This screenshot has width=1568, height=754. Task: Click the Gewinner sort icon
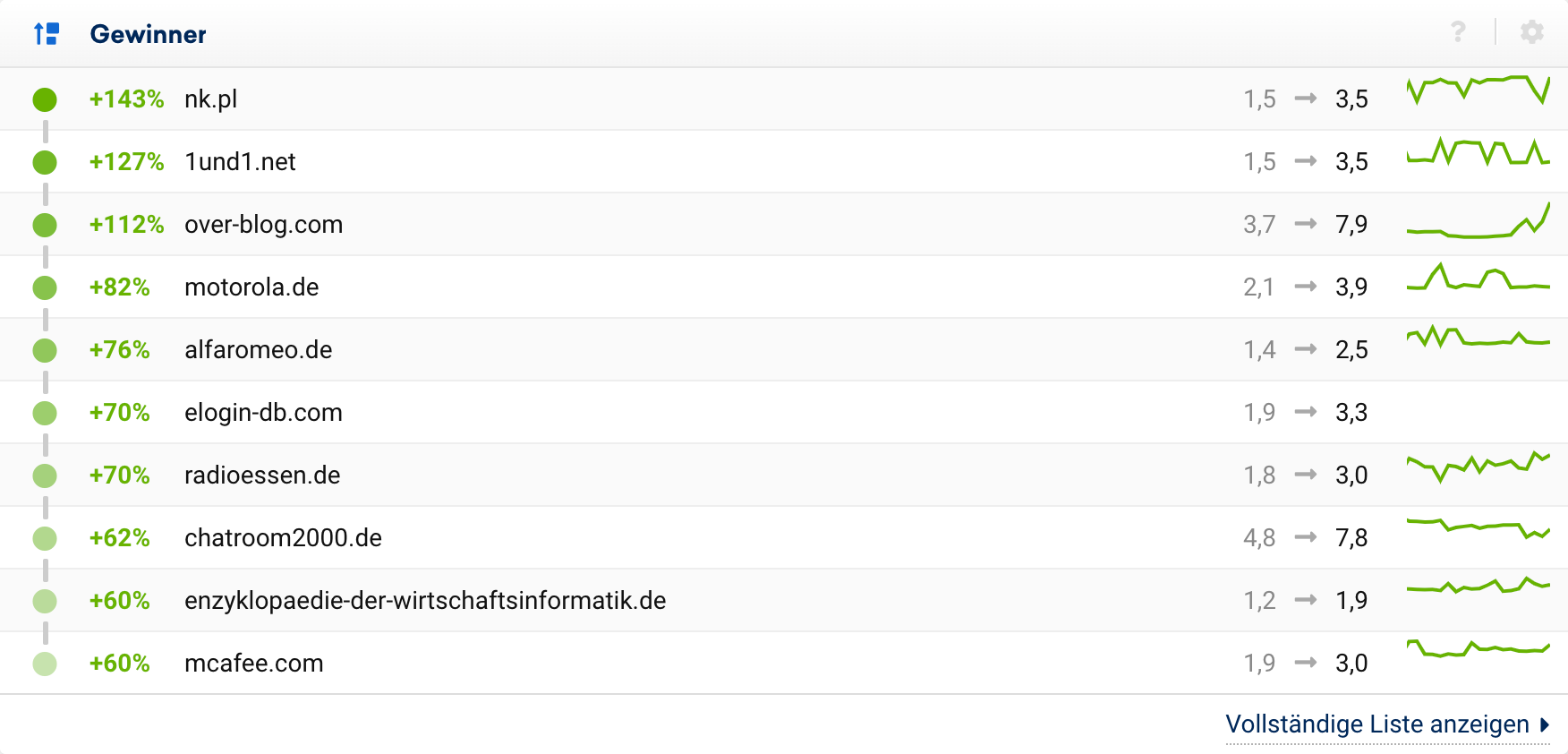click(46, 34)
